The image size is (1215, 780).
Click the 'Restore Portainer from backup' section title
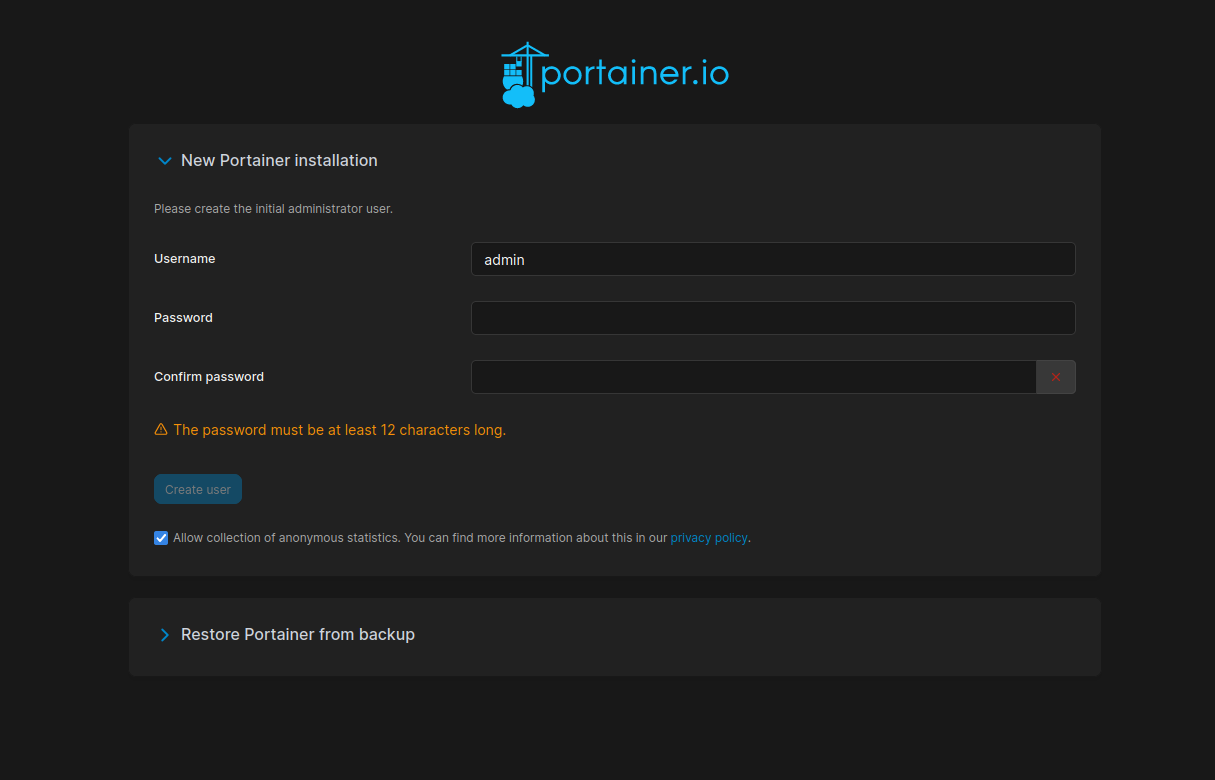pos(297,635)
